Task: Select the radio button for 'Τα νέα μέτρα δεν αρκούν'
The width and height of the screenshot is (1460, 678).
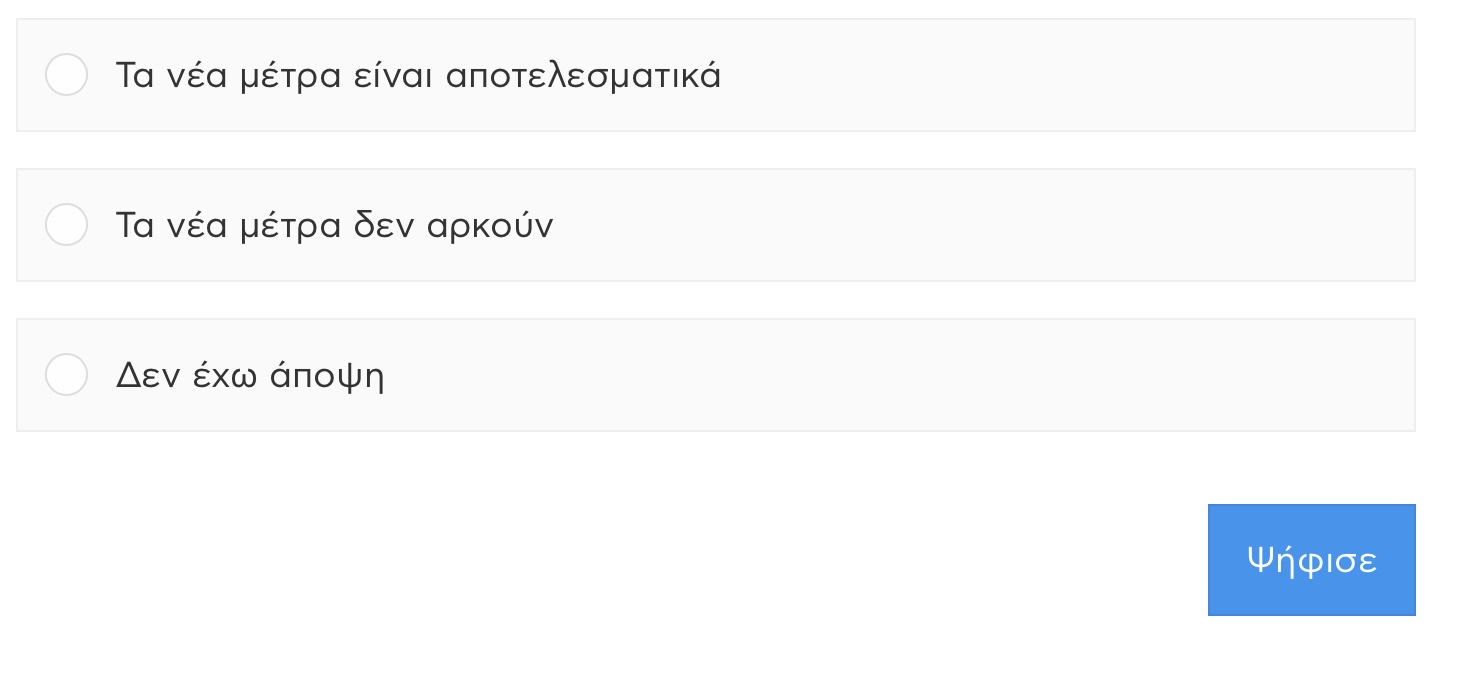Action: [x=66, y=225]
